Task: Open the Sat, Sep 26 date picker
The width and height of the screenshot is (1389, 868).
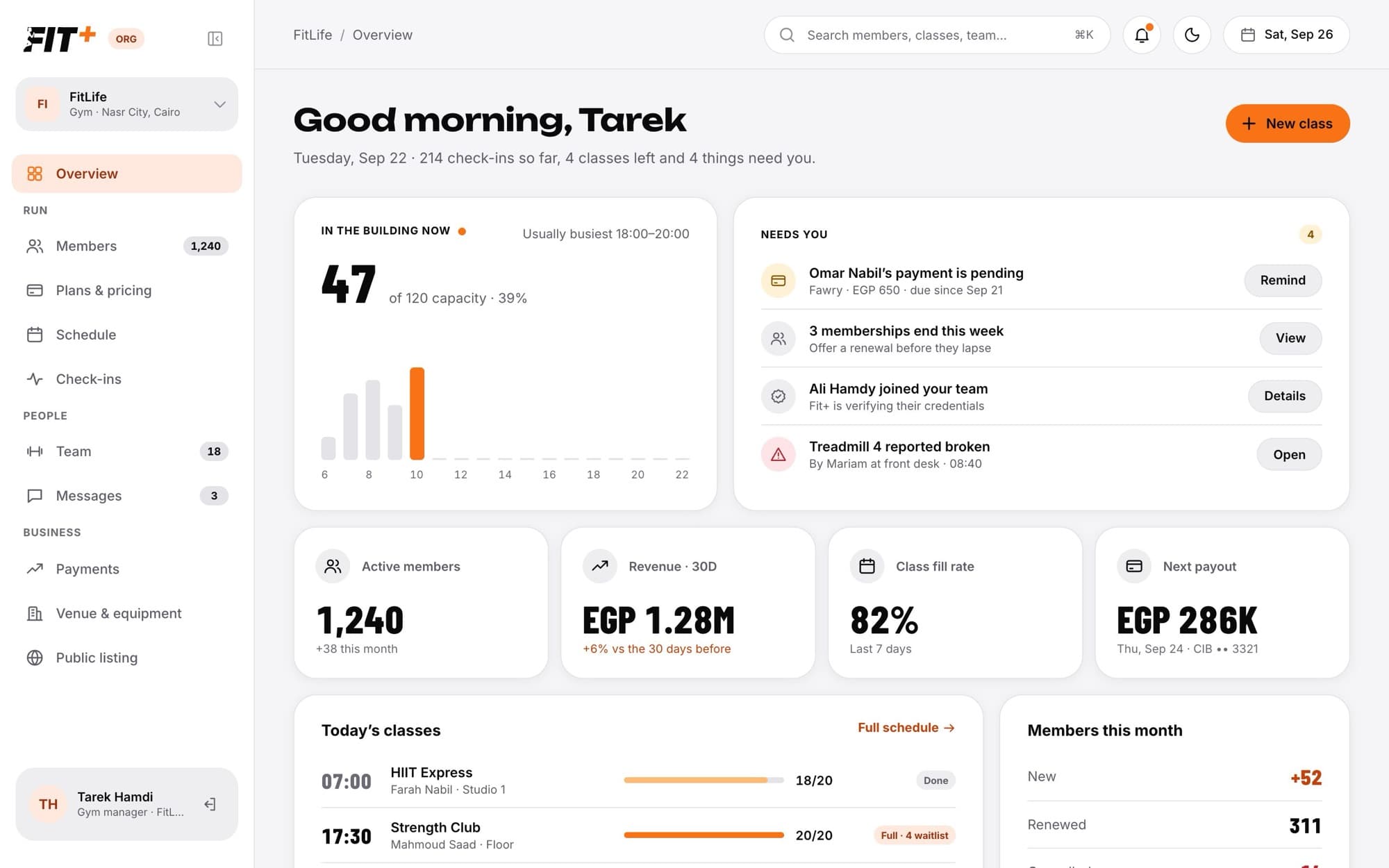Action: pos(1286,35)
